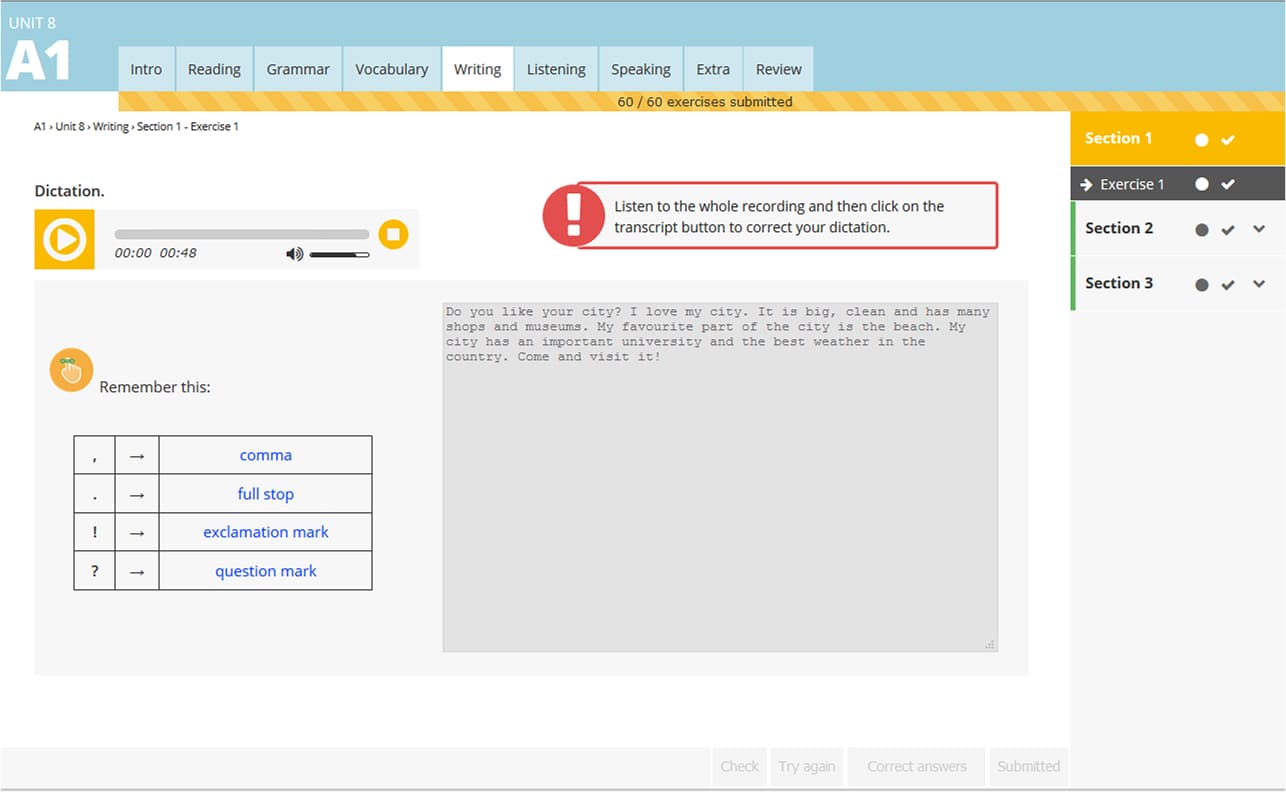Click the arrow icon beside Exercise 1
Viewport: 1286px width, 792px height.
pos(1086,185)
